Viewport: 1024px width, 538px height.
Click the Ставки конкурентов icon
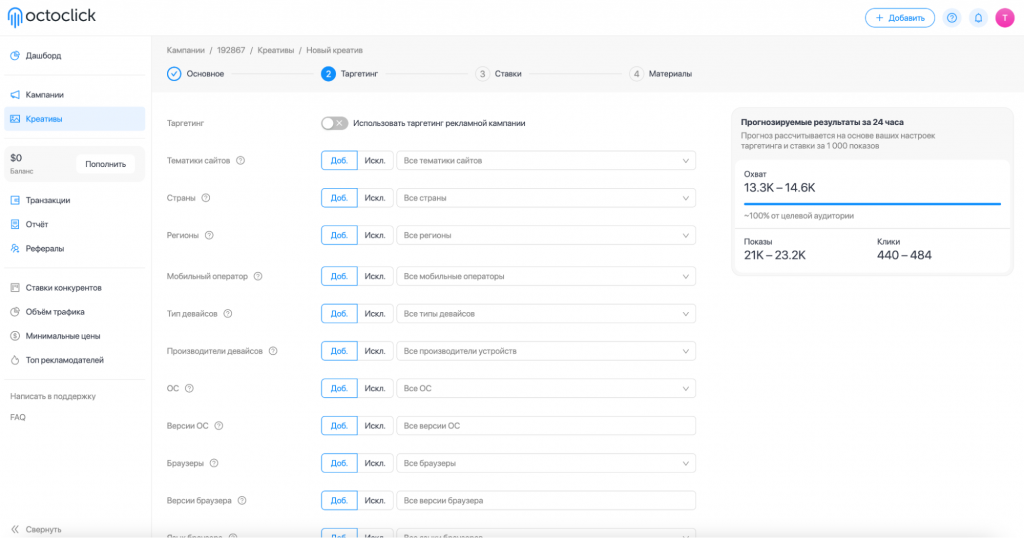pos(15,287)
